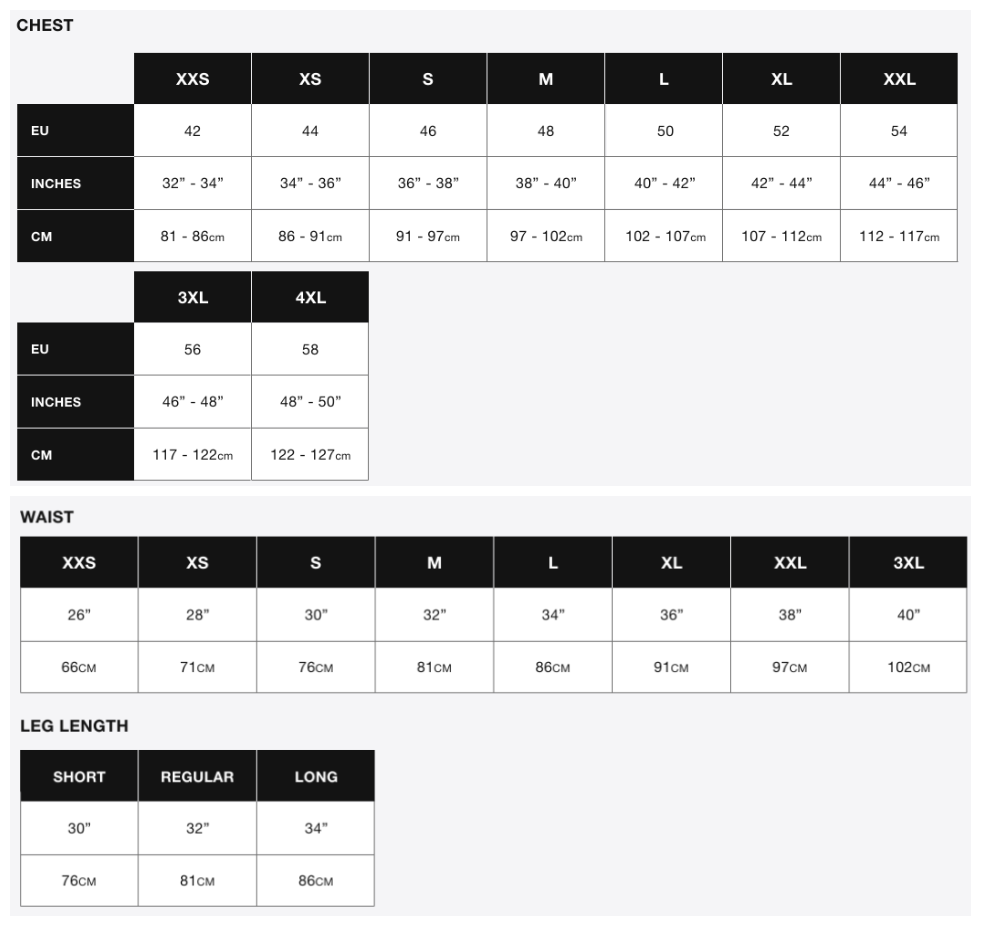Click the CHEST section heading
981x926 pixels.
coord(45,26)
